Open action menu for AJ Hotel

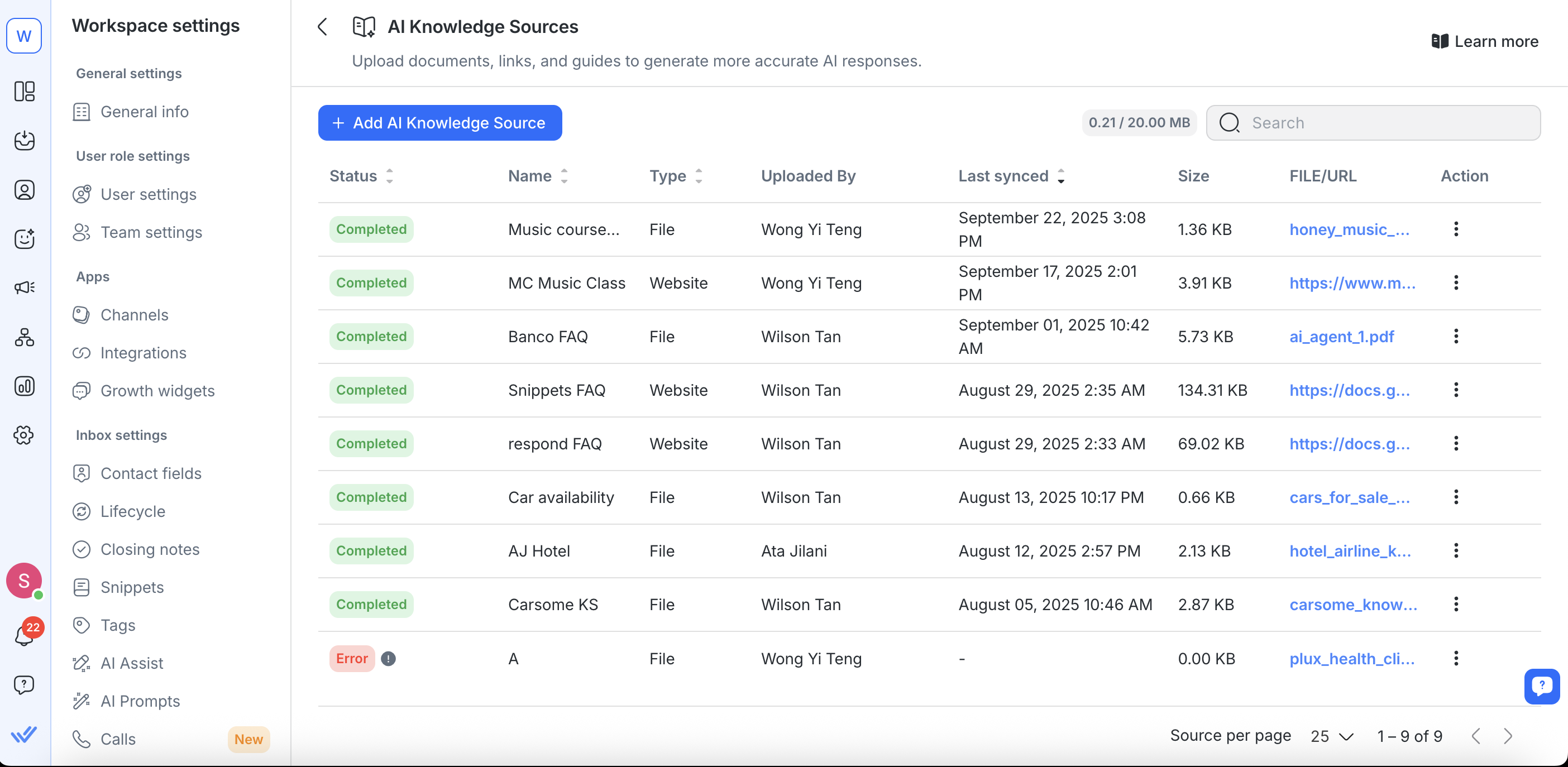tap(1456, 551)
